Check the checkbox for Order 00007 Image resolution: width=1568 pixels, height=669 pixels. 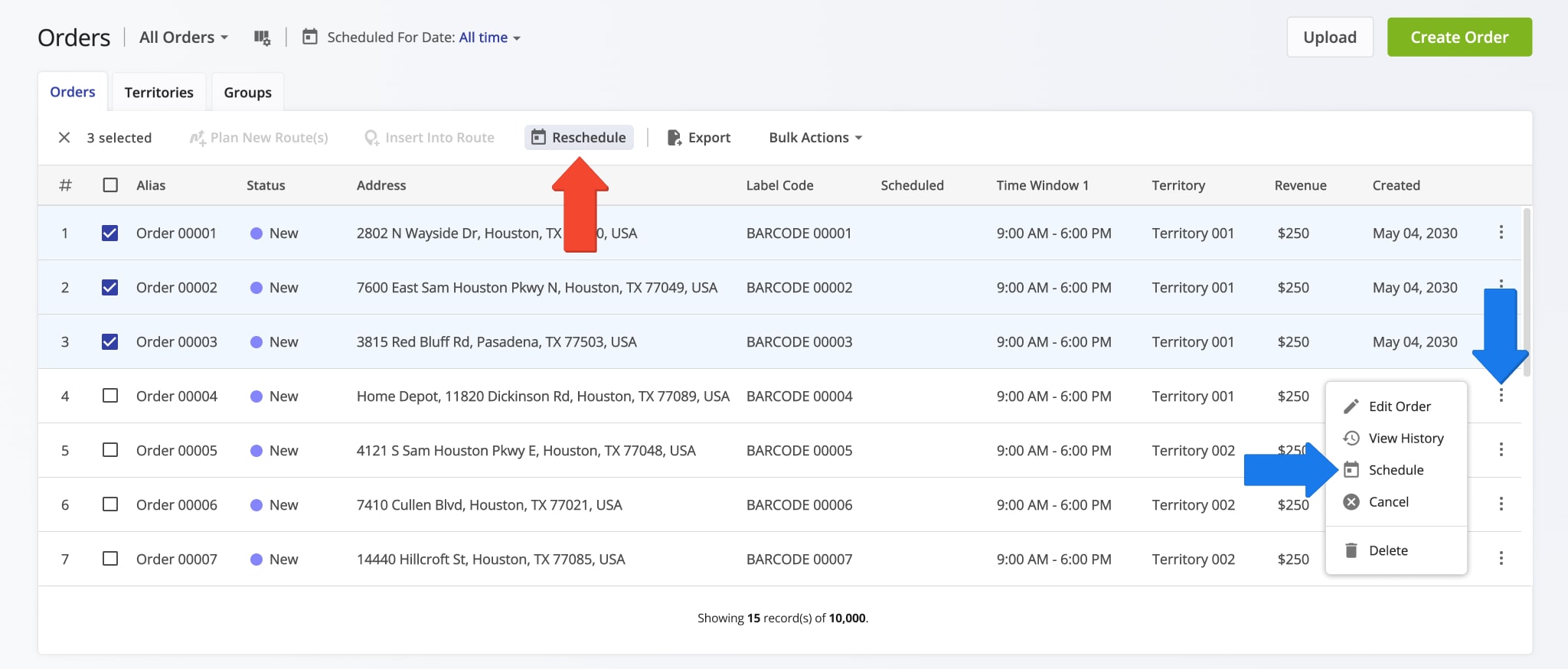[x=110, y=559]
